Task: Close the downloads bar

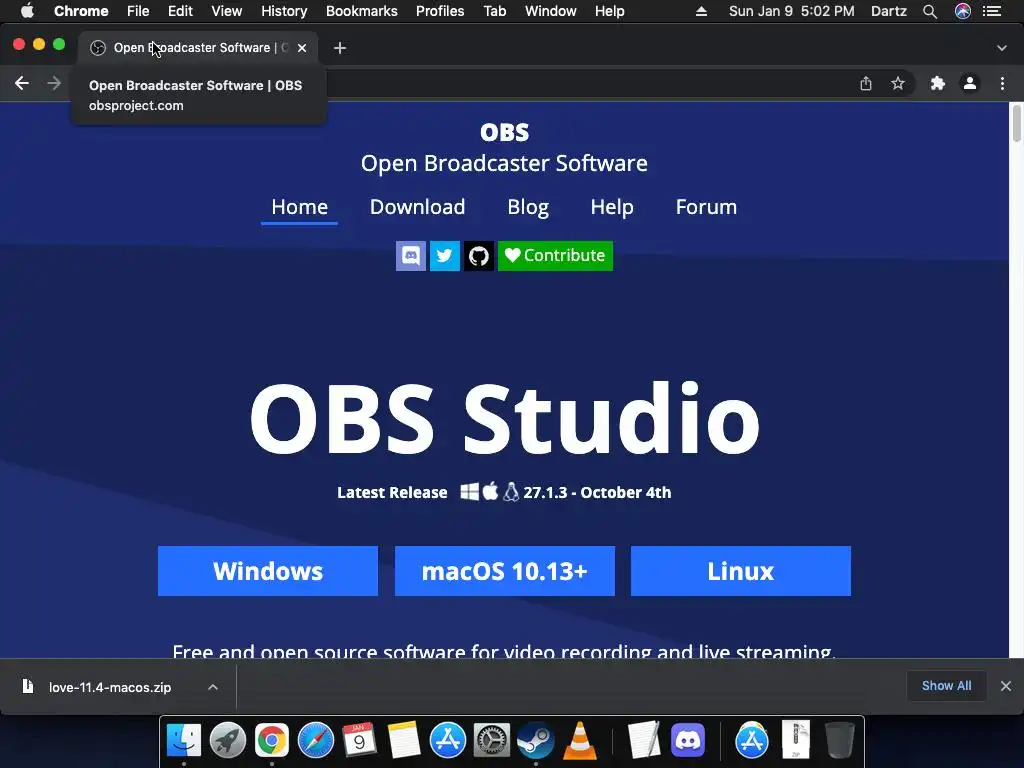Action: pos(1006,686)
